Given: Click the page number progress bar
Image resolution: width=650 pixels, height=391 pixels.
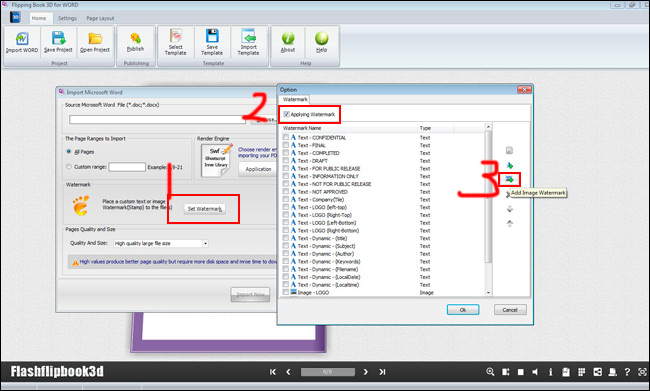Looking at the screenshot, I should pyautogui.click(x=327, y=372).
